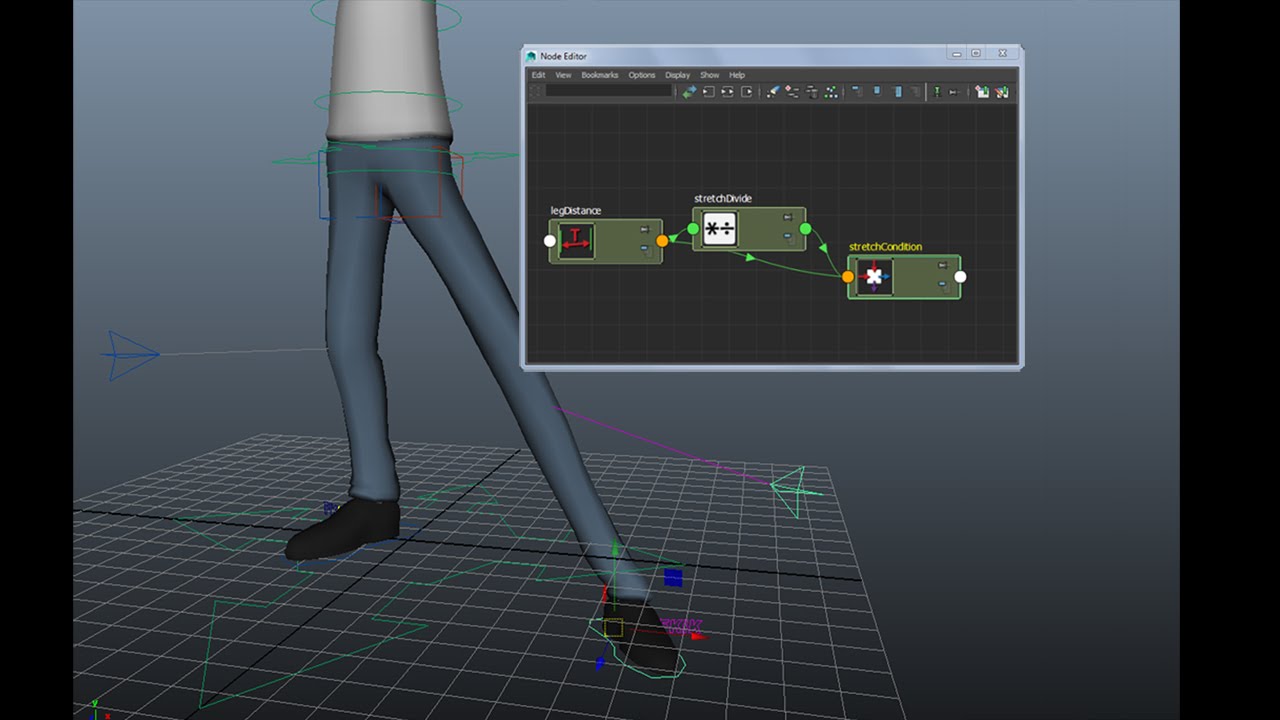Select the stretchCondition node's arrows icon
The width and height of the screenshot is (1280, 720).
tap(874, 277)
